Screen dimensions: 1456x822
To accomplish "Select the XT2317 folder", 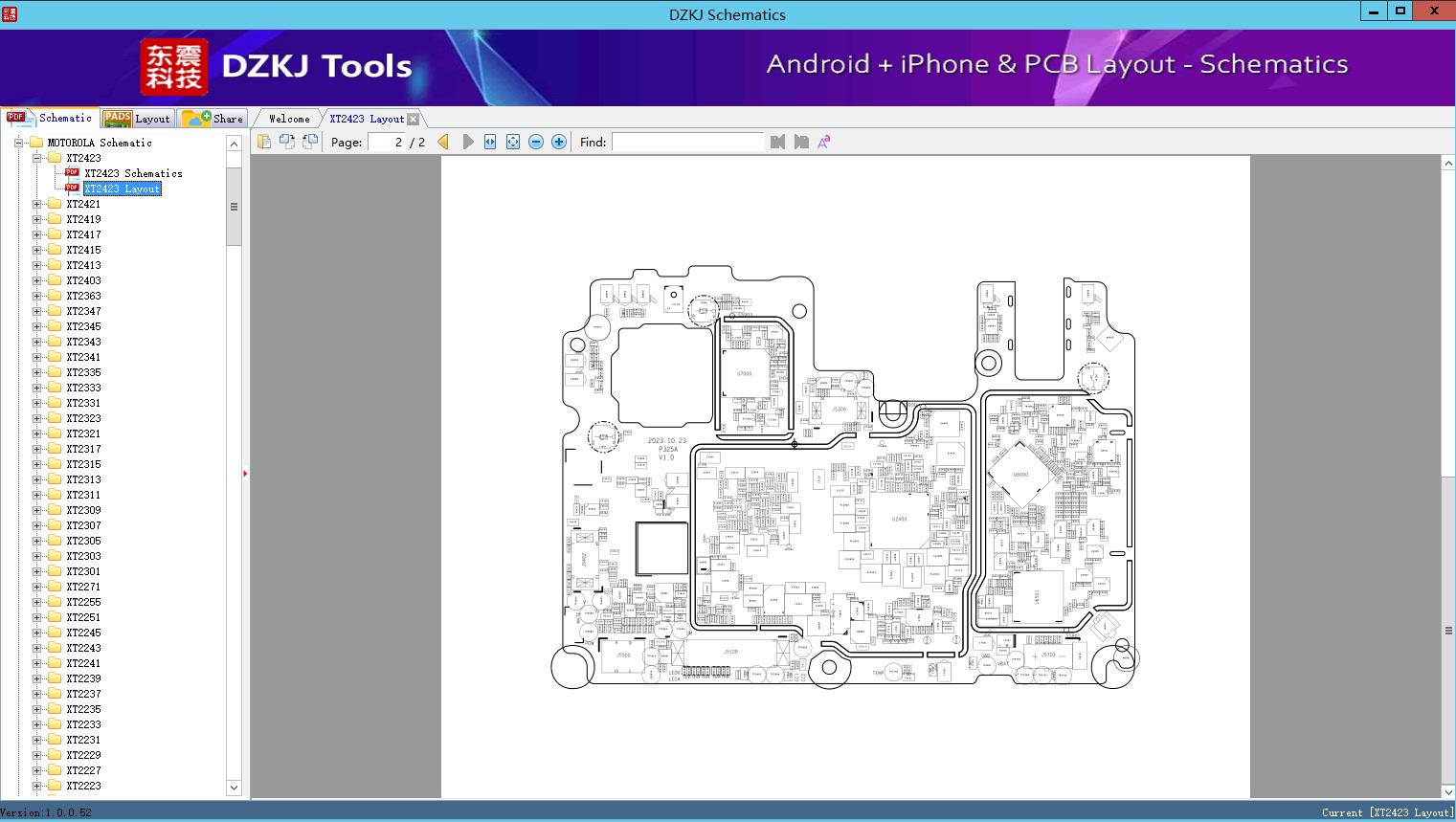I will [83, 449].
